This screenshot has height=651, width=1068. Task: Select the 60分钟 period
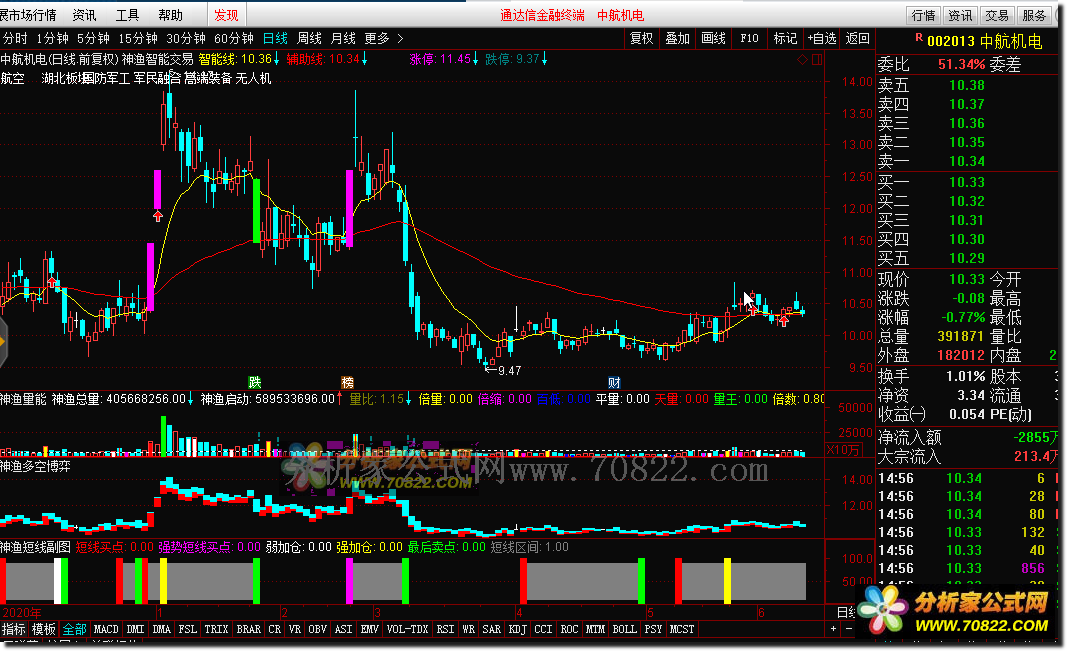coord(234,38)
